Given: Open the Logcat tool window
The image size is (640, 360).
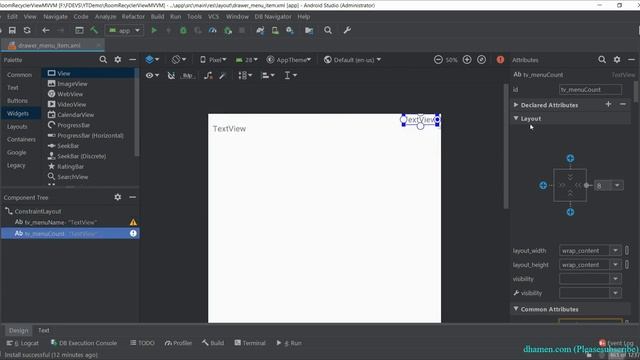Looking at the screenshot, I should point(22,343).
